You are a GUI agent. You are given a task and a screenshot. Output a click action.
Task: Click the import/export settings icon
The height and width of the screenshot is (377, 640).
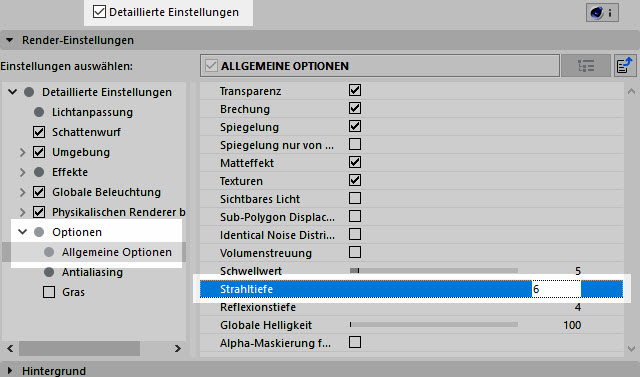click(625, 66)
